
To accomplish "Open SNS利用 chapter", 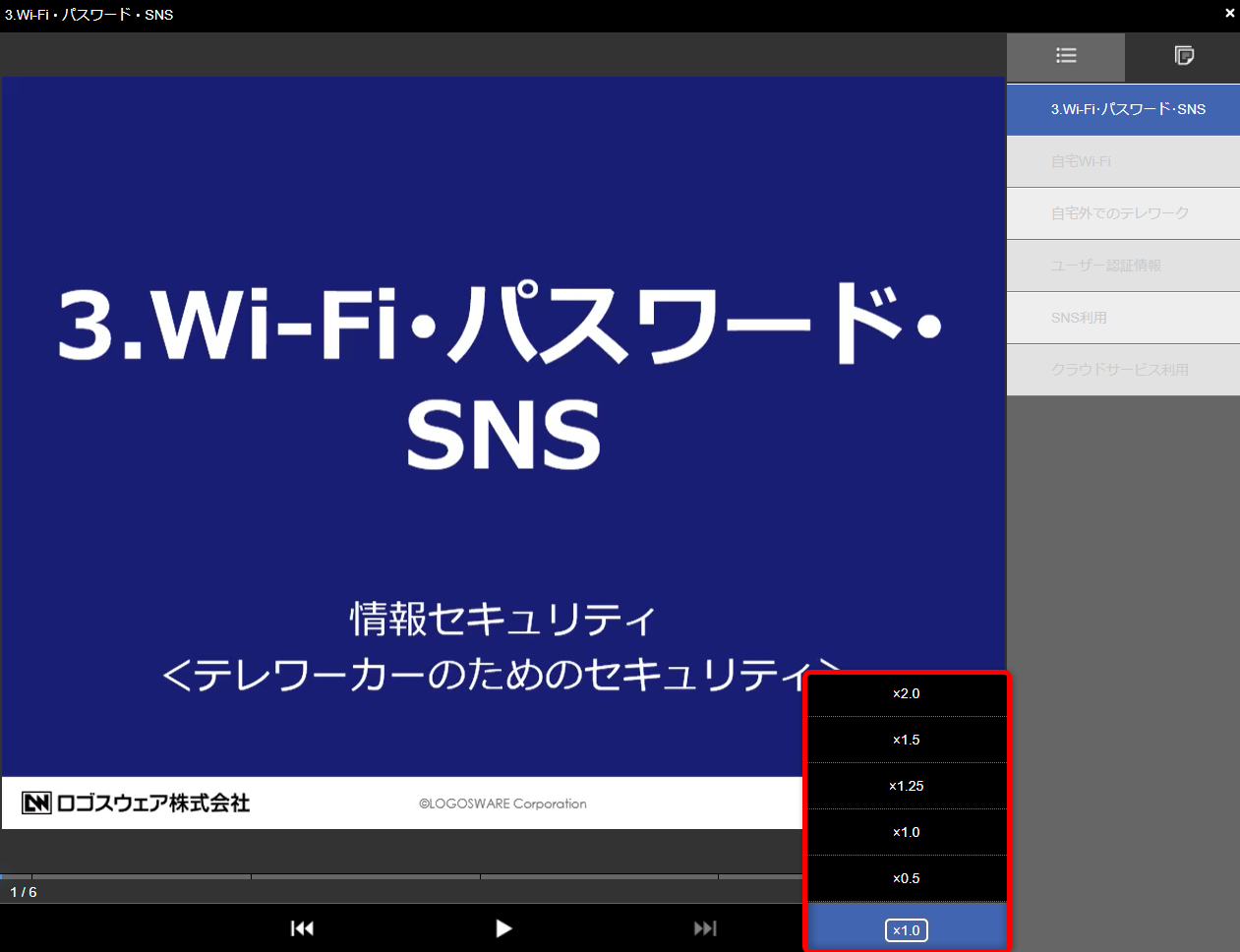I will 1123,318.
